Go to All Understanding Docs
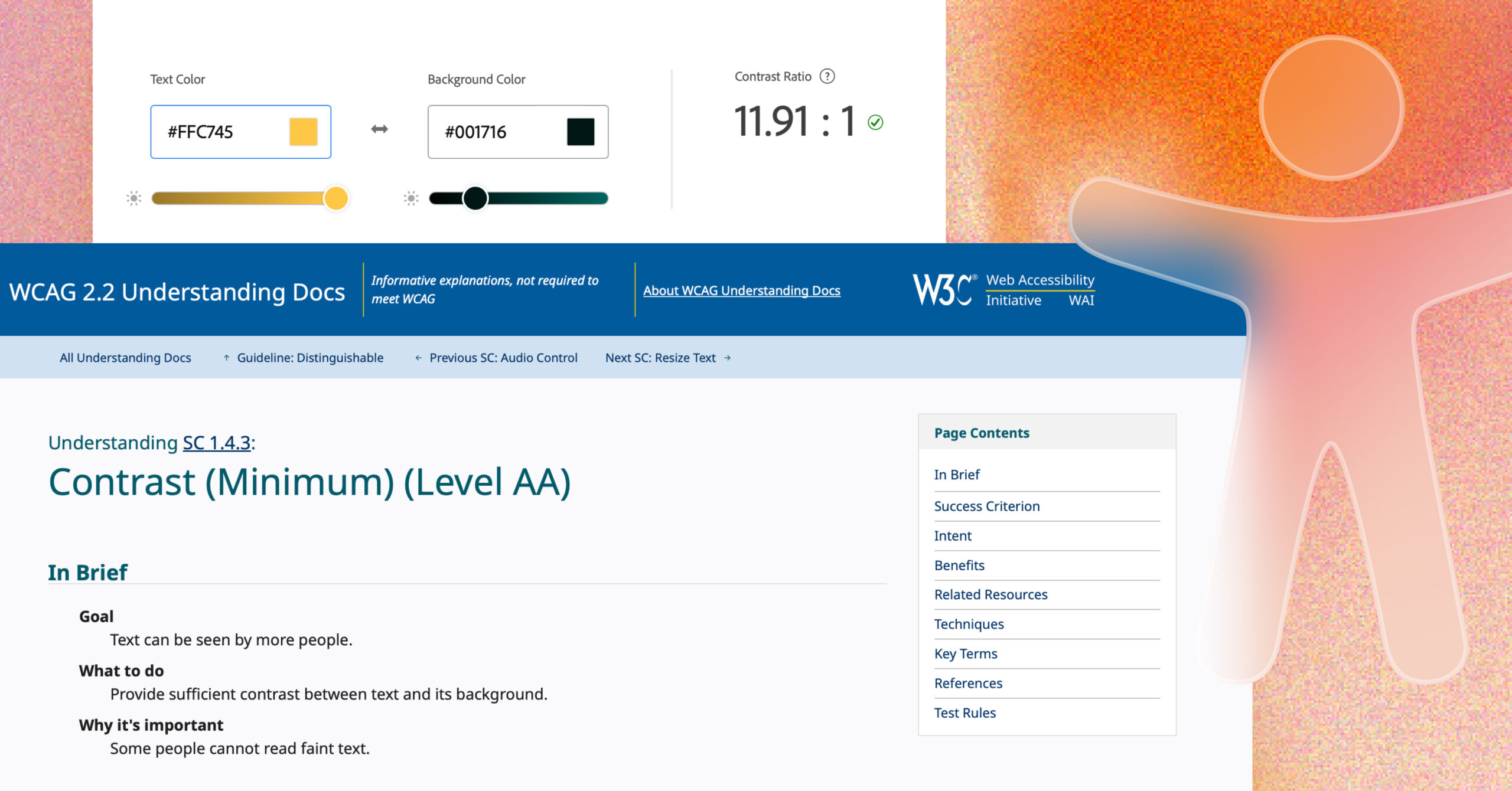Viewport: 1512px width, 791px height. tap(125, 358)
